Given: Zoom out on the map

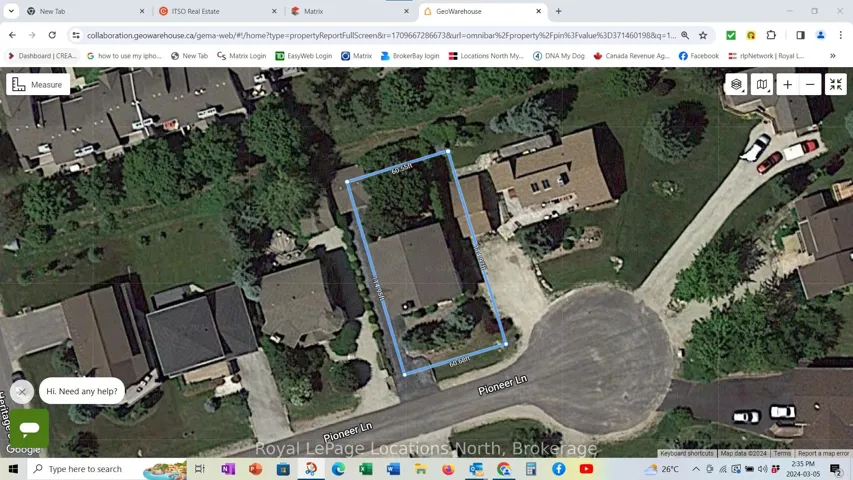Looking at the screenshot, I should click(811, 85).
